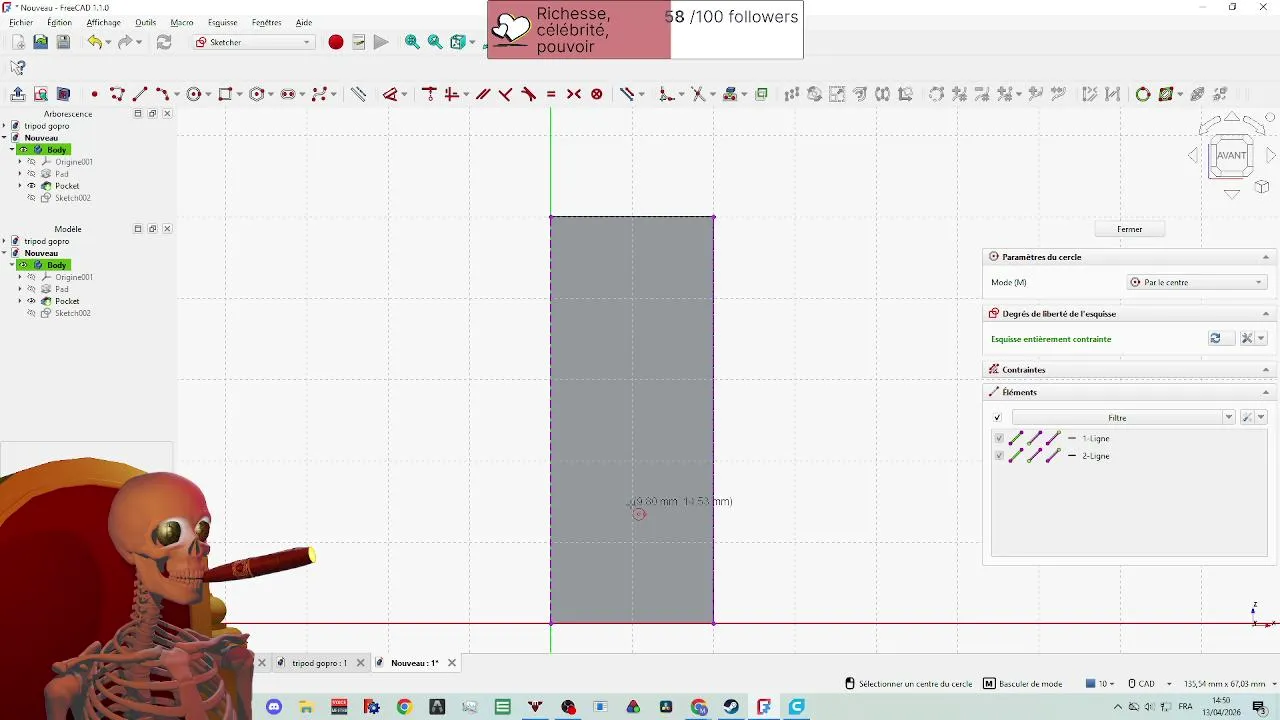The width and height of the screenshot is (1280, 720).
Task: Click the View sketch icon
Action: point(41,94)
